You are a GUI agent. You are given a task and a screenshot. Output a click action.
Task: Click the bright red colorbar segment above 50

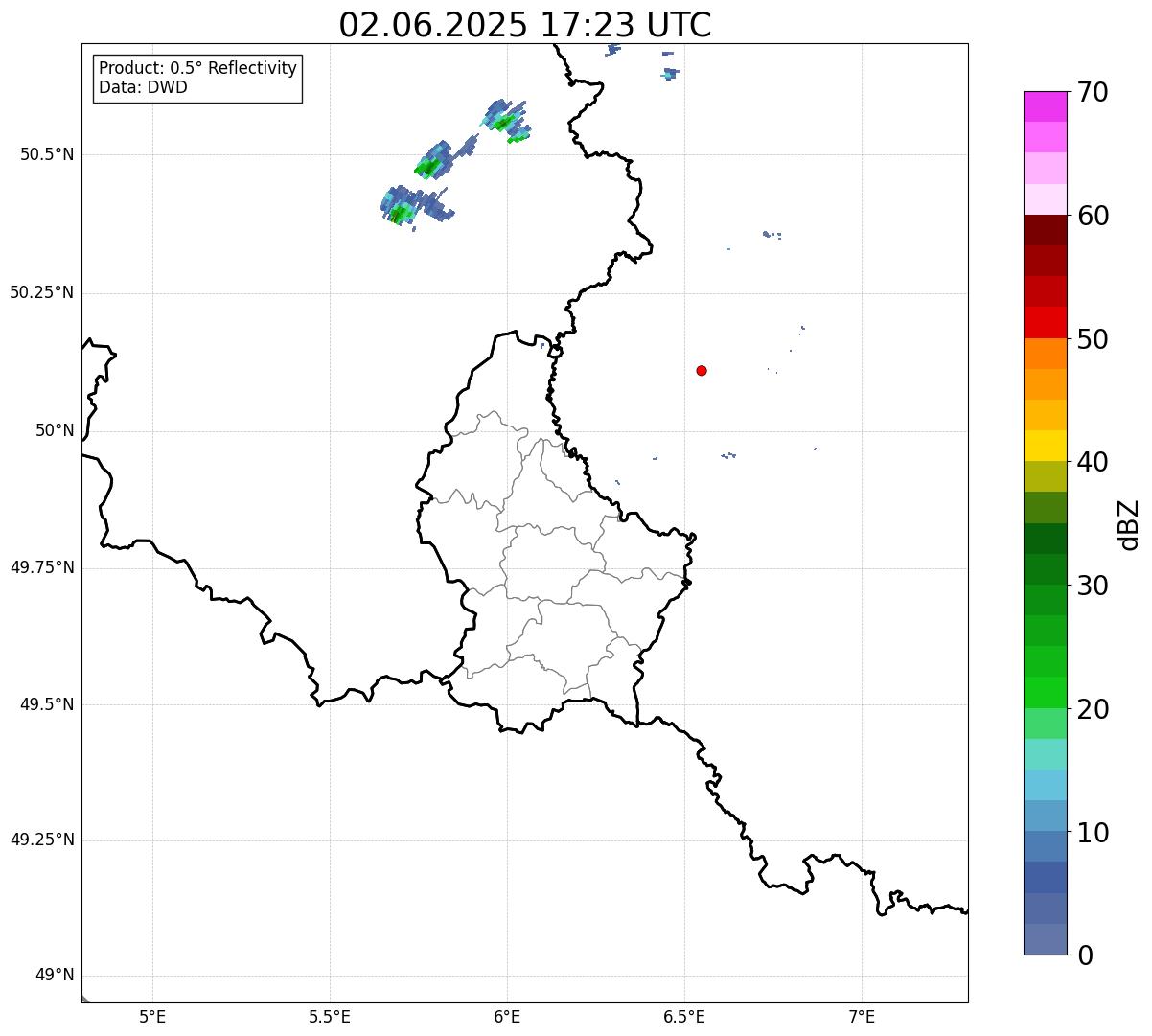(1045, 322)
